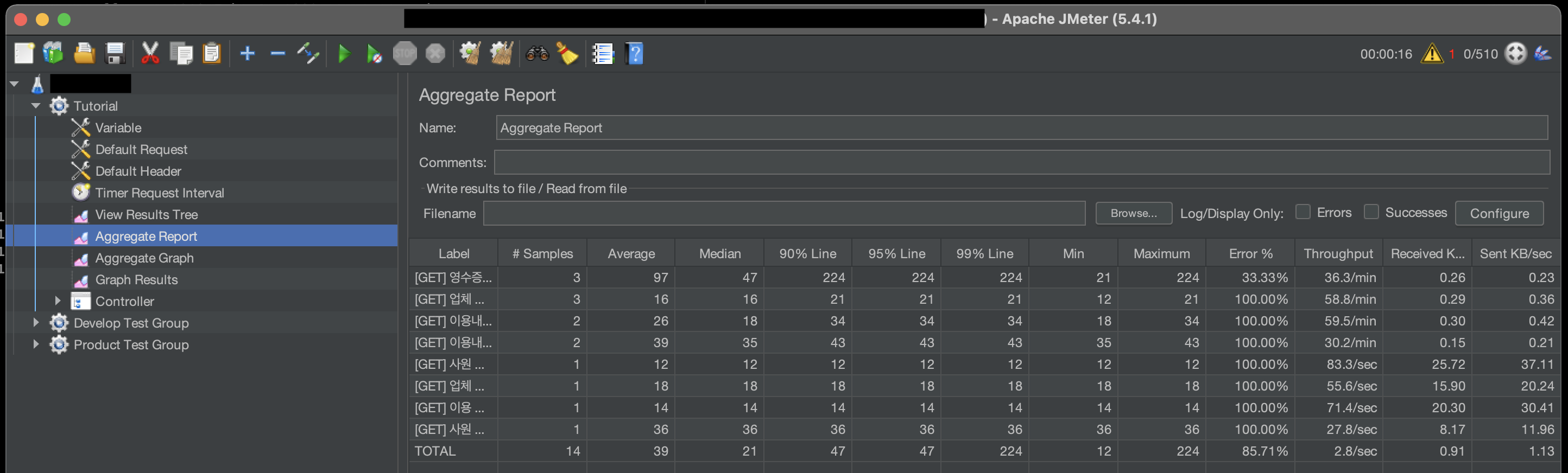Reset search with the brush icon
Viewport: 1568px width, 473px height.
[567, 54]
